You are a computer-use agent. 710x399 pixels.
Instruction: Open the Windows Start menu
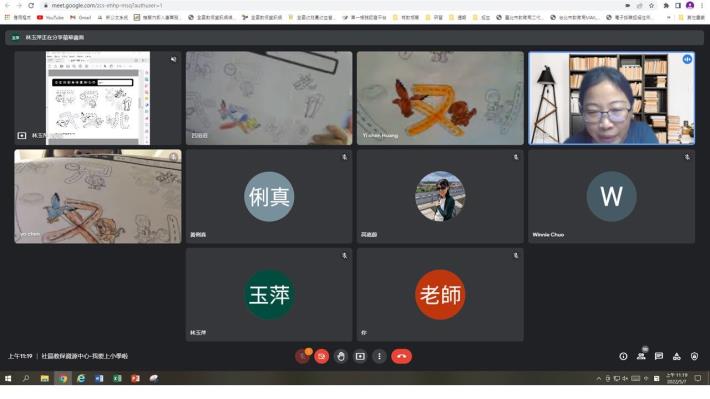coord(8,378)
